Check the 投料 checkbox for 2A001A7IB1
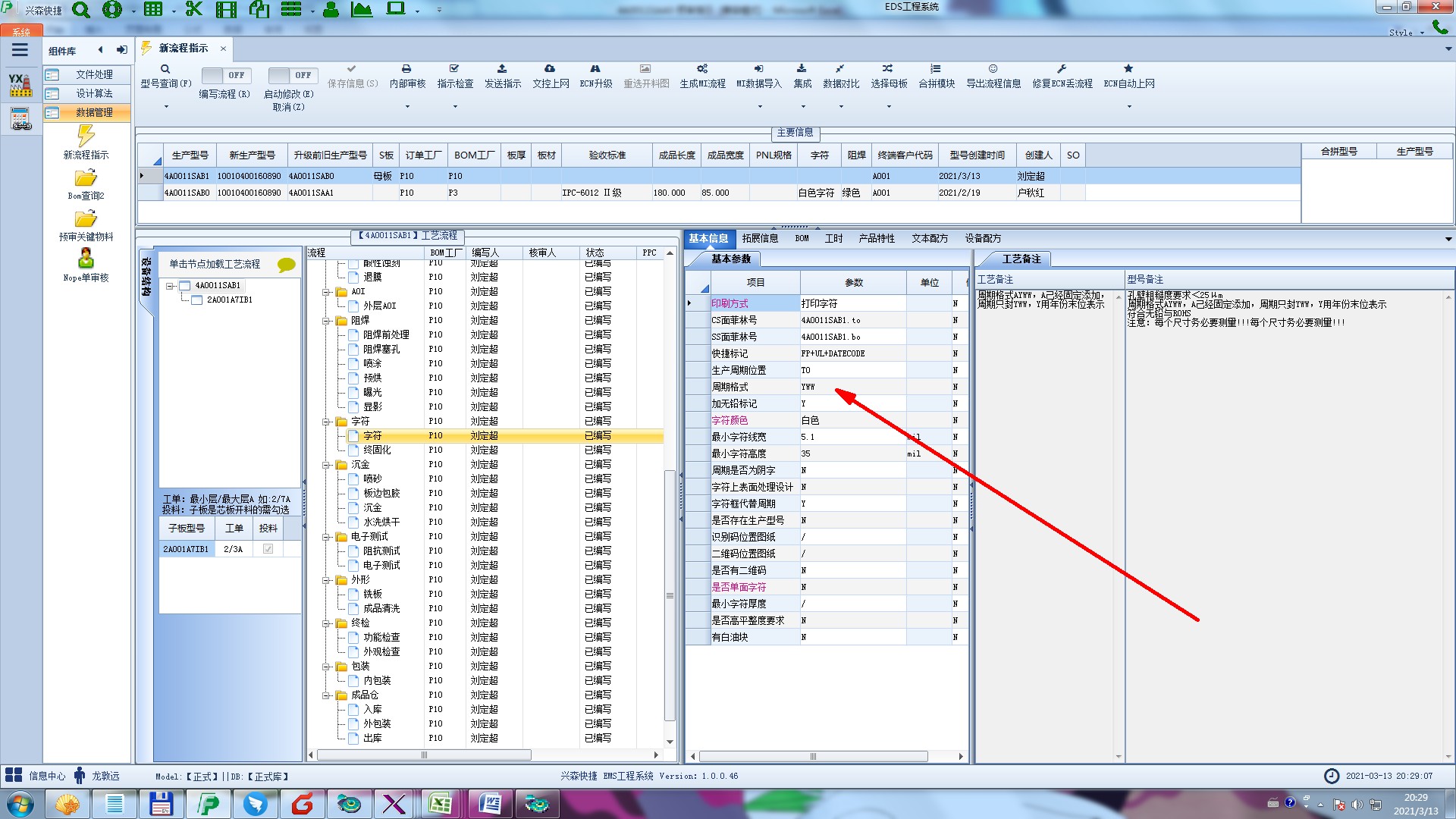Viewport: 1456px width, 819px height. [268, 549]
